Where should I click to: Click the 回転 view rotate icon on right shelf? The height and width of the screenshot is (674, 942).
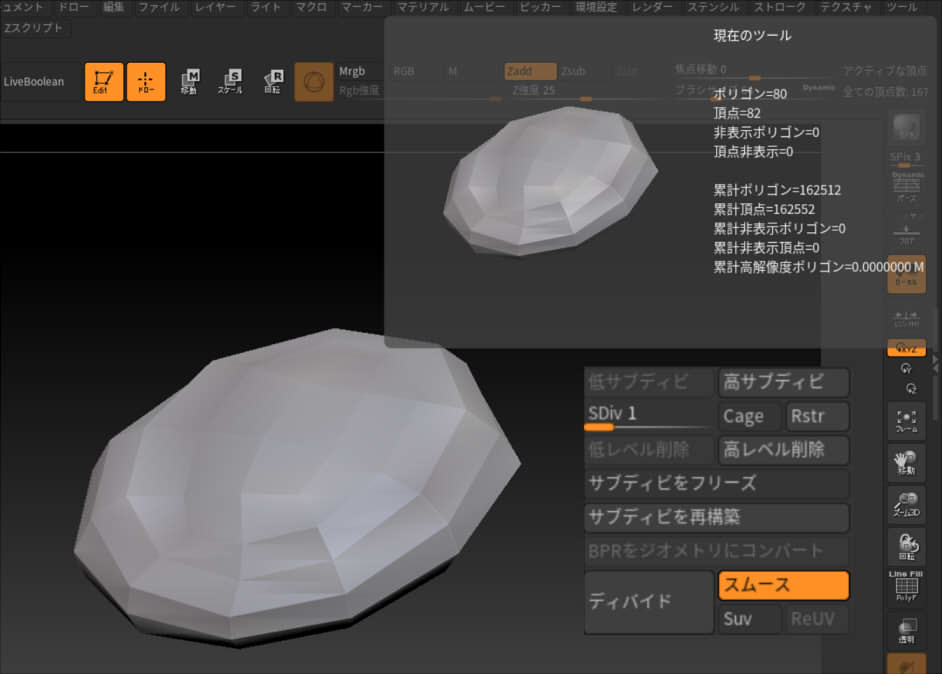[907, 546]
